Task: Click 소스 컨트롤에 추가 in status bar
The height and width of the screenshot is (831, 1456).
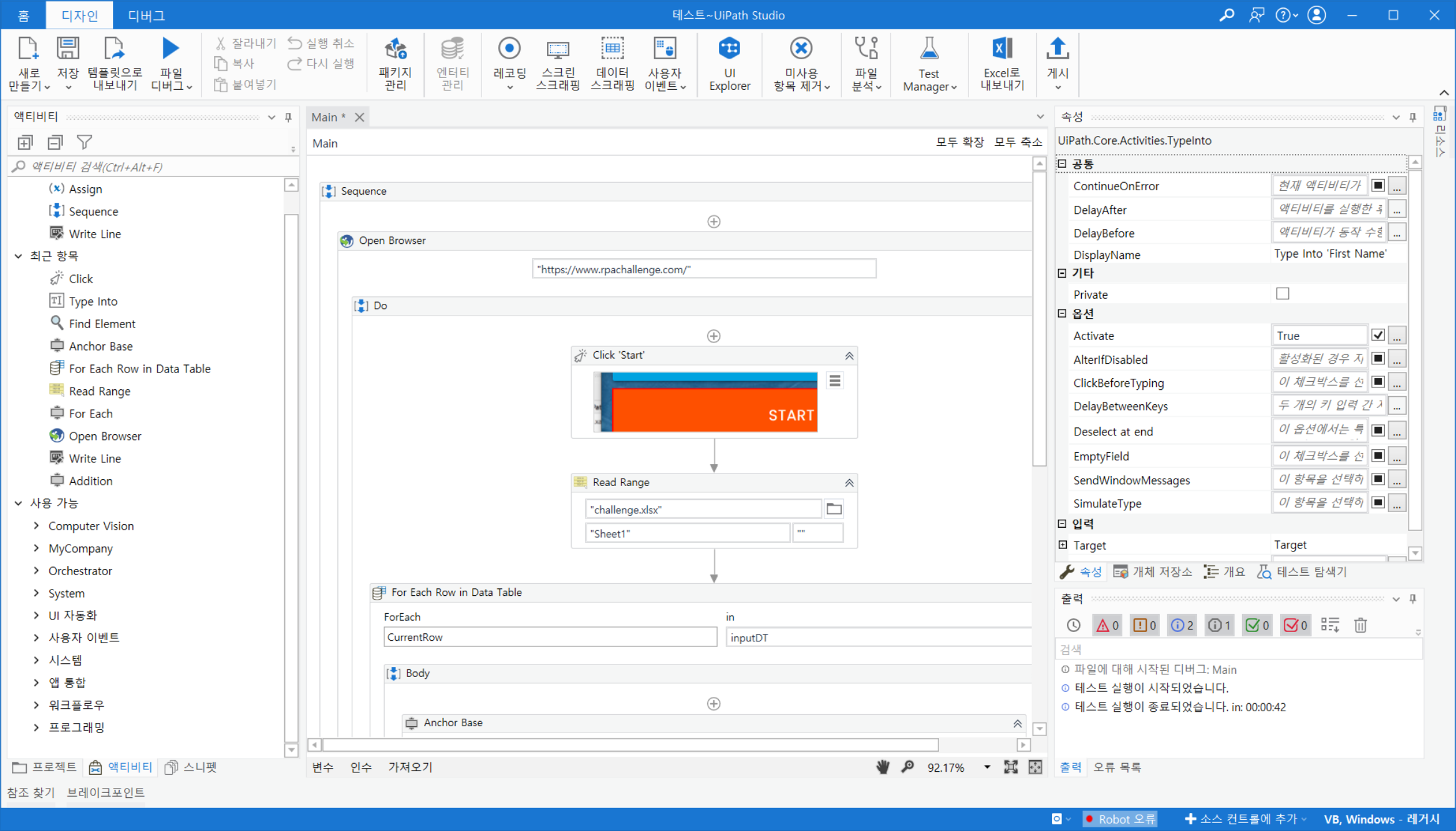Action: point(1246,819)
